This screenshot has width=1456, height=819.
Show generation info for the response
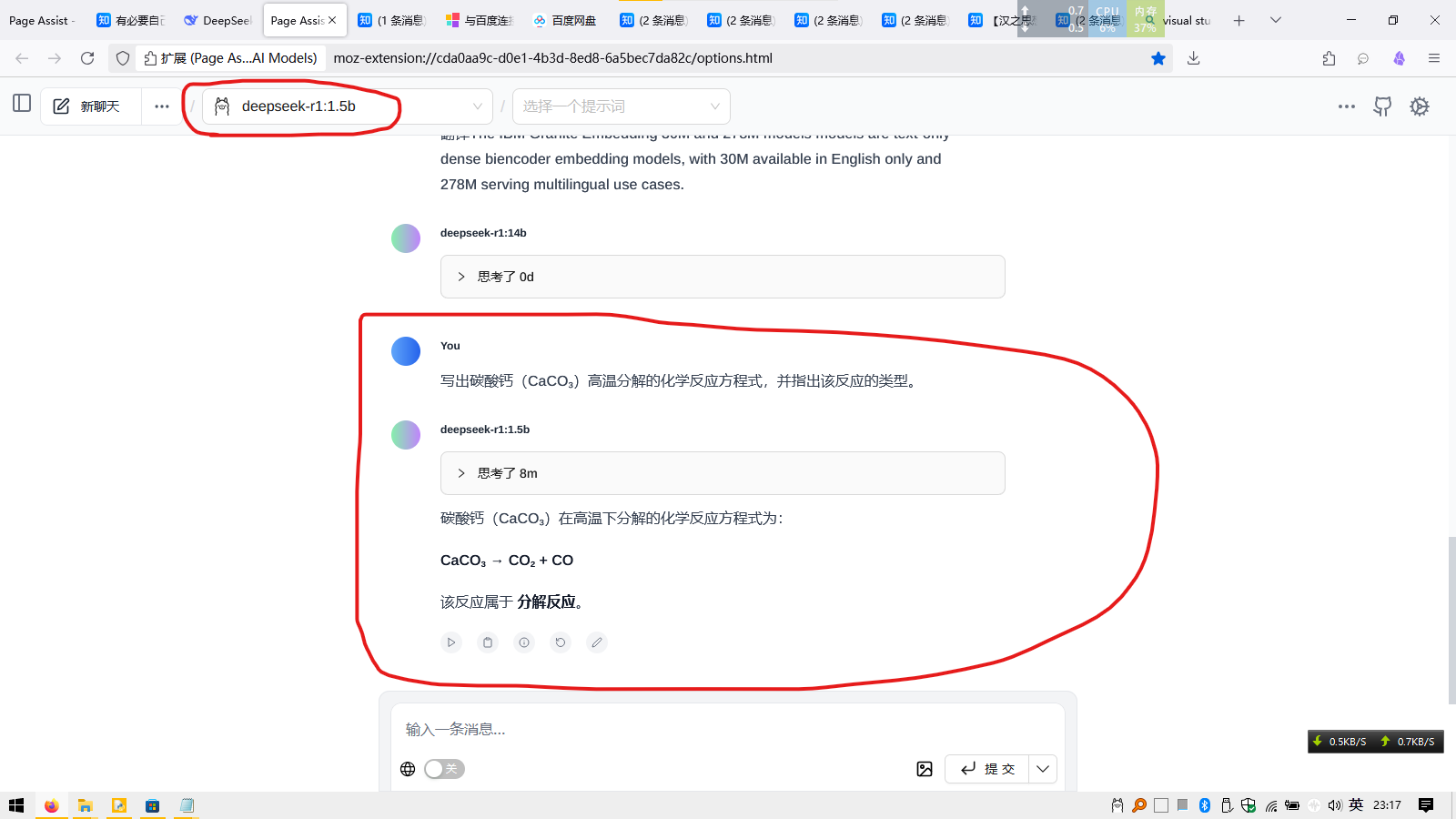coord(524,642)
